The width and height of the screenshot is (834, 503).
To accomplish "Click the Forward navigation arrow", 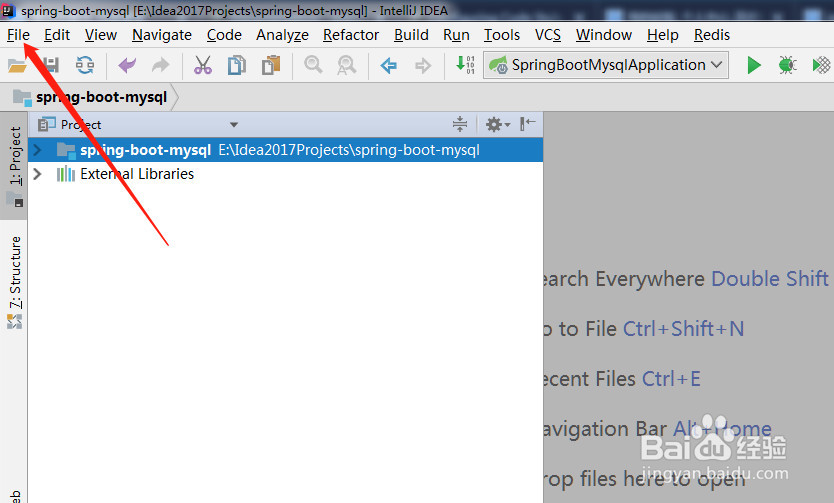I will click(423, 65).
